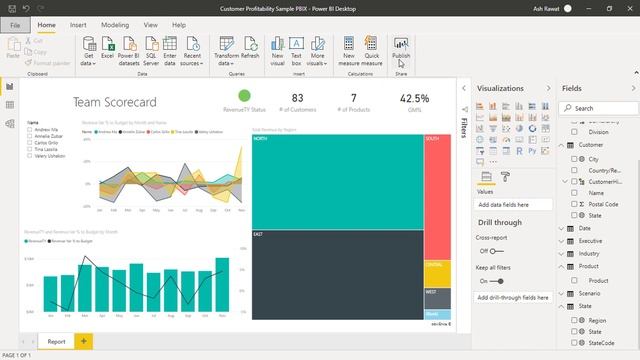Check the Product field checkbox

(574, 280)
